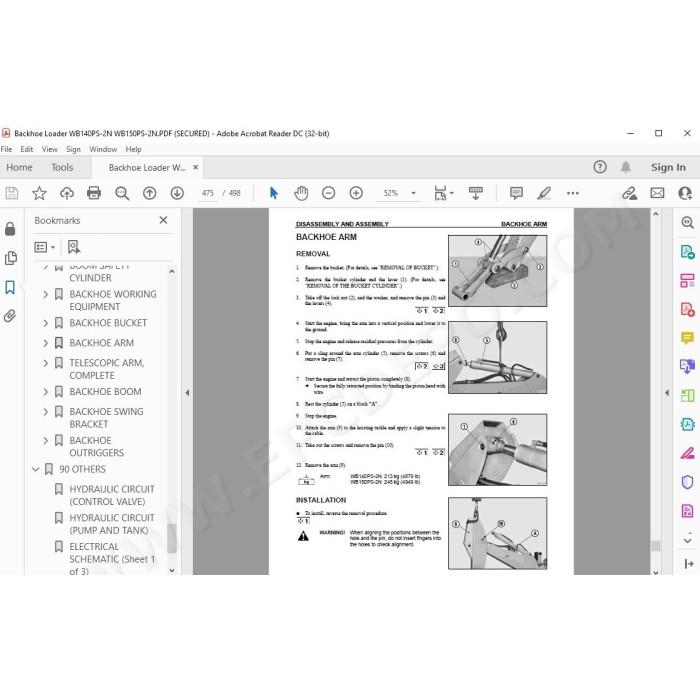Activate the Hand pan tool
Screen dimensions: 700x700
[x=301, y=193]
